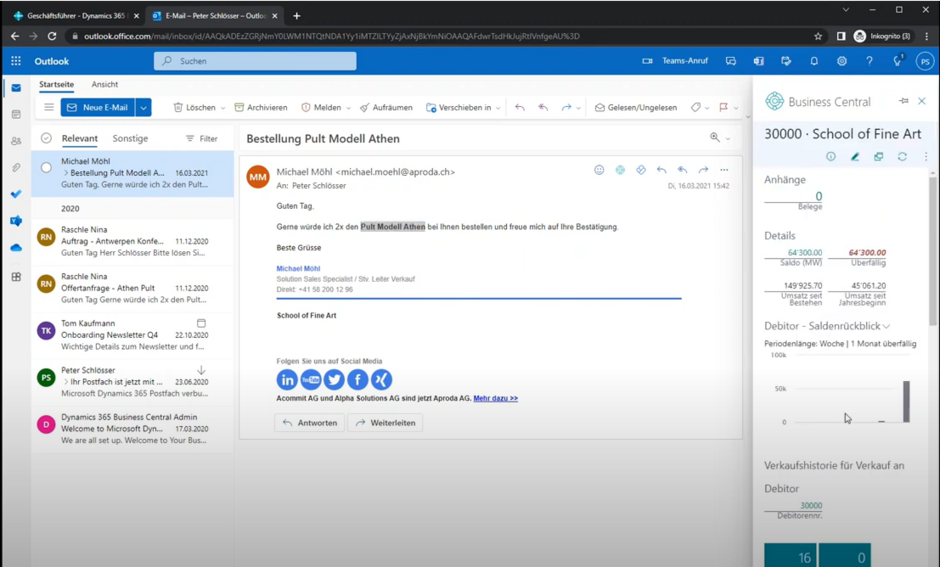Toggle the navigation pane hamburger icon
The width and height of the screenshot is (940, 567).
coord(49,107)
